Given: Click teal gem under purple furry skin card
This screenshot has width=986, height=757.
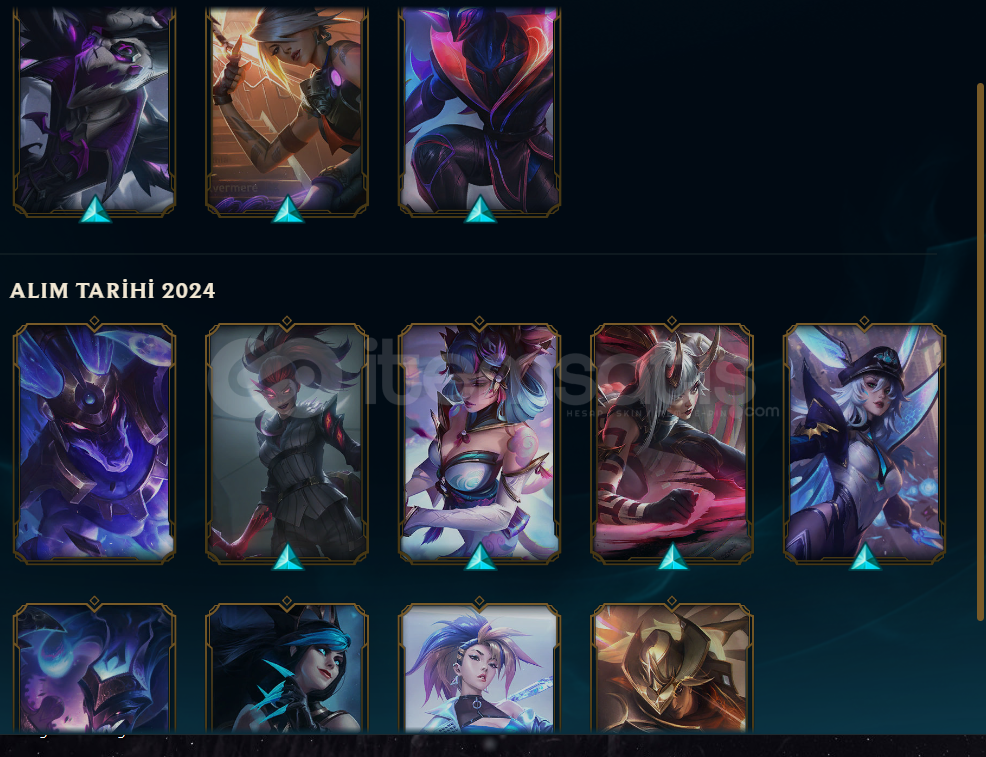Looking at the screenshot, I should (96, 209).
